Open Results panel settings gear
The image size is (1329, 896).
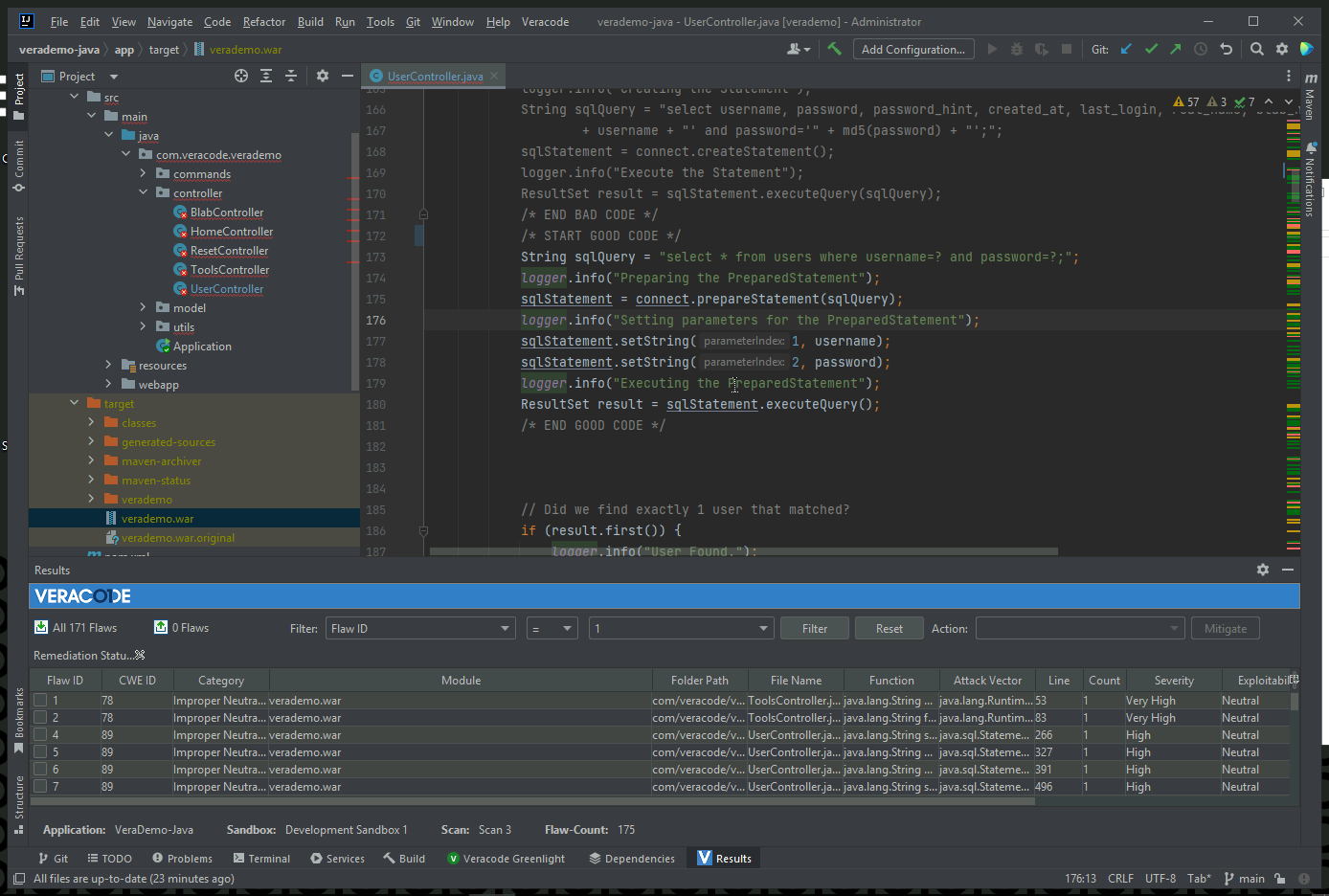(1263, 570)
